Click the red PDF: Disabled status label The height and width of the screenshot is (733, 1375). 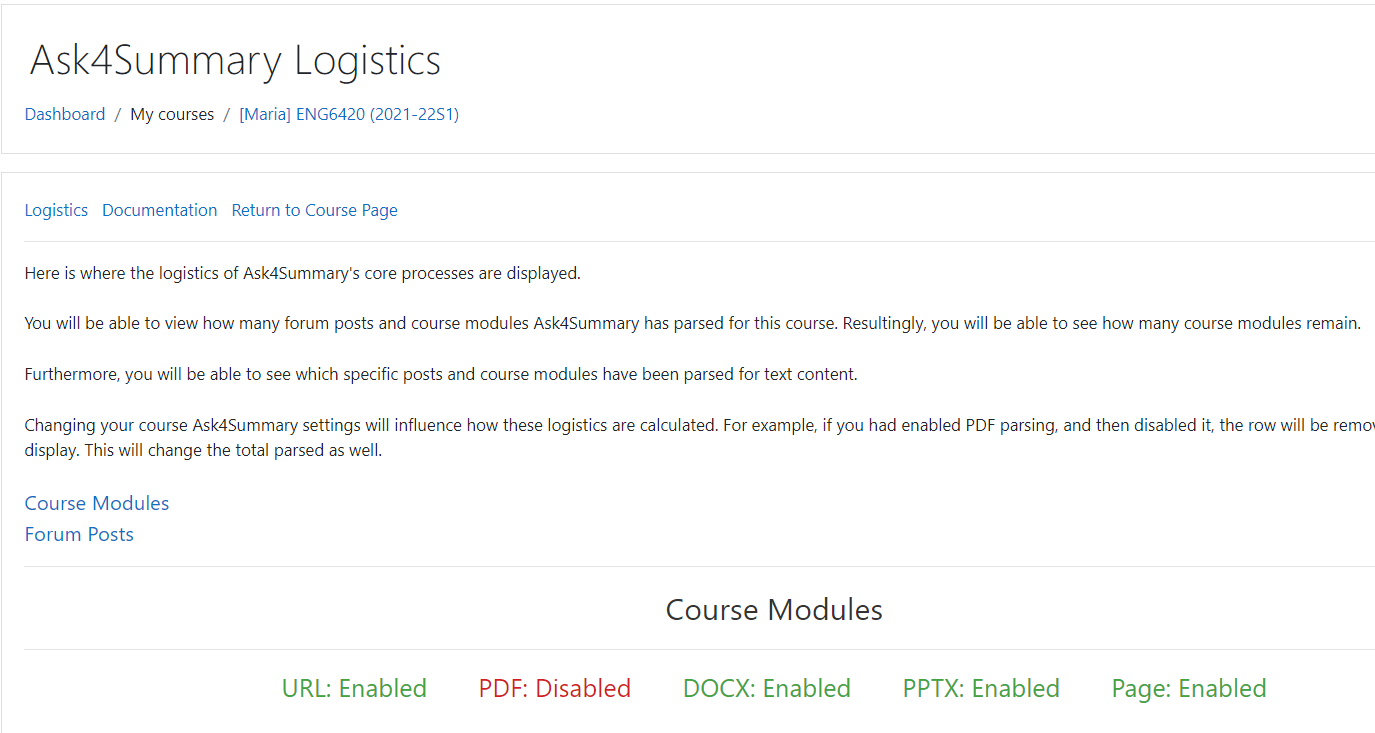click(x=555, y=689)
